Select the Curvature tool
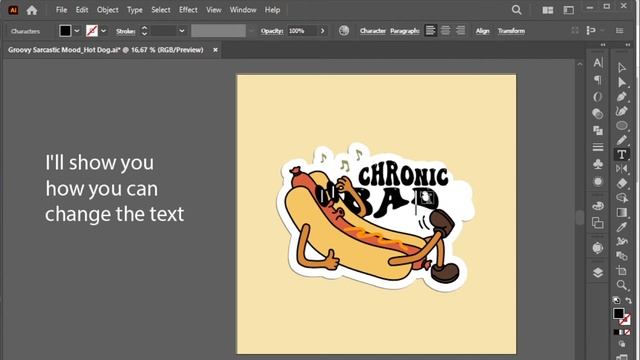This screenshot has width=640, height=360. tap(622, 111)
